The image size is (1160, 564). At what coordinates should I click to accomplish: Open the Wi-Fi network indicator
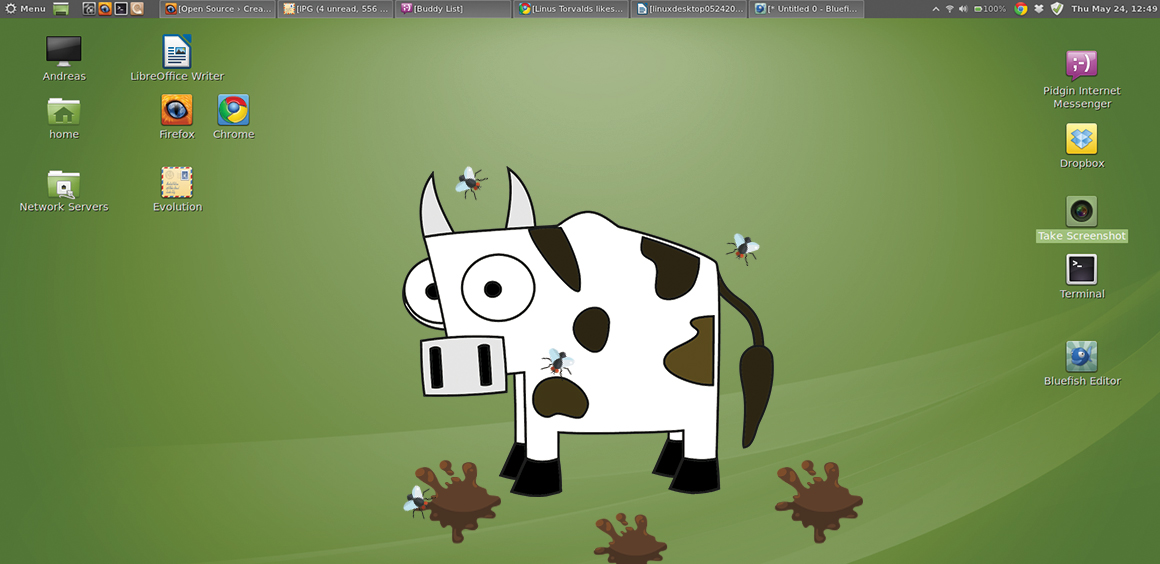(949, 9)
